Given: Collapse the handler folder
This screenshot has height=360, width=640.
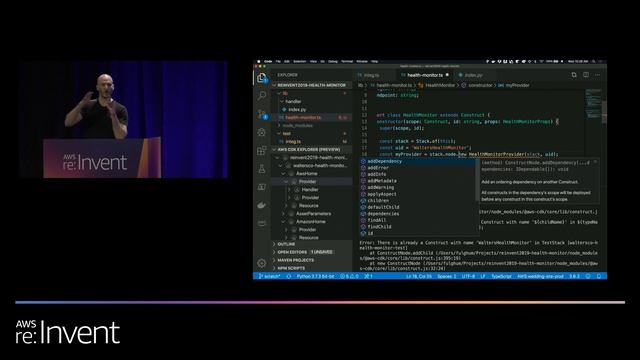Looking at the screenshot, I should coord(312,101).
